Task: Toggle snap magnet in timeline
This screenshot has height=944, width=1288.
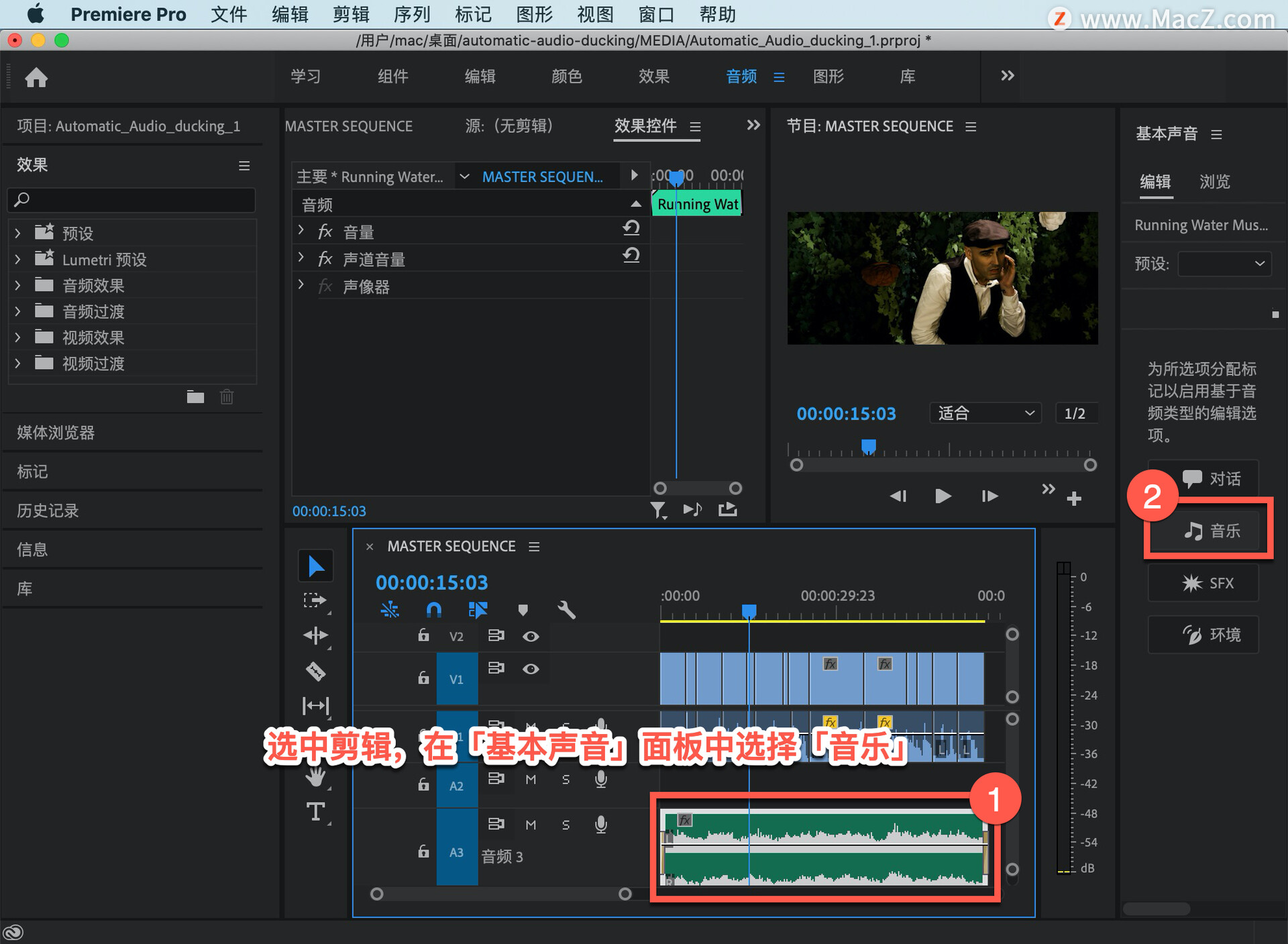Action: pos(434,610)
